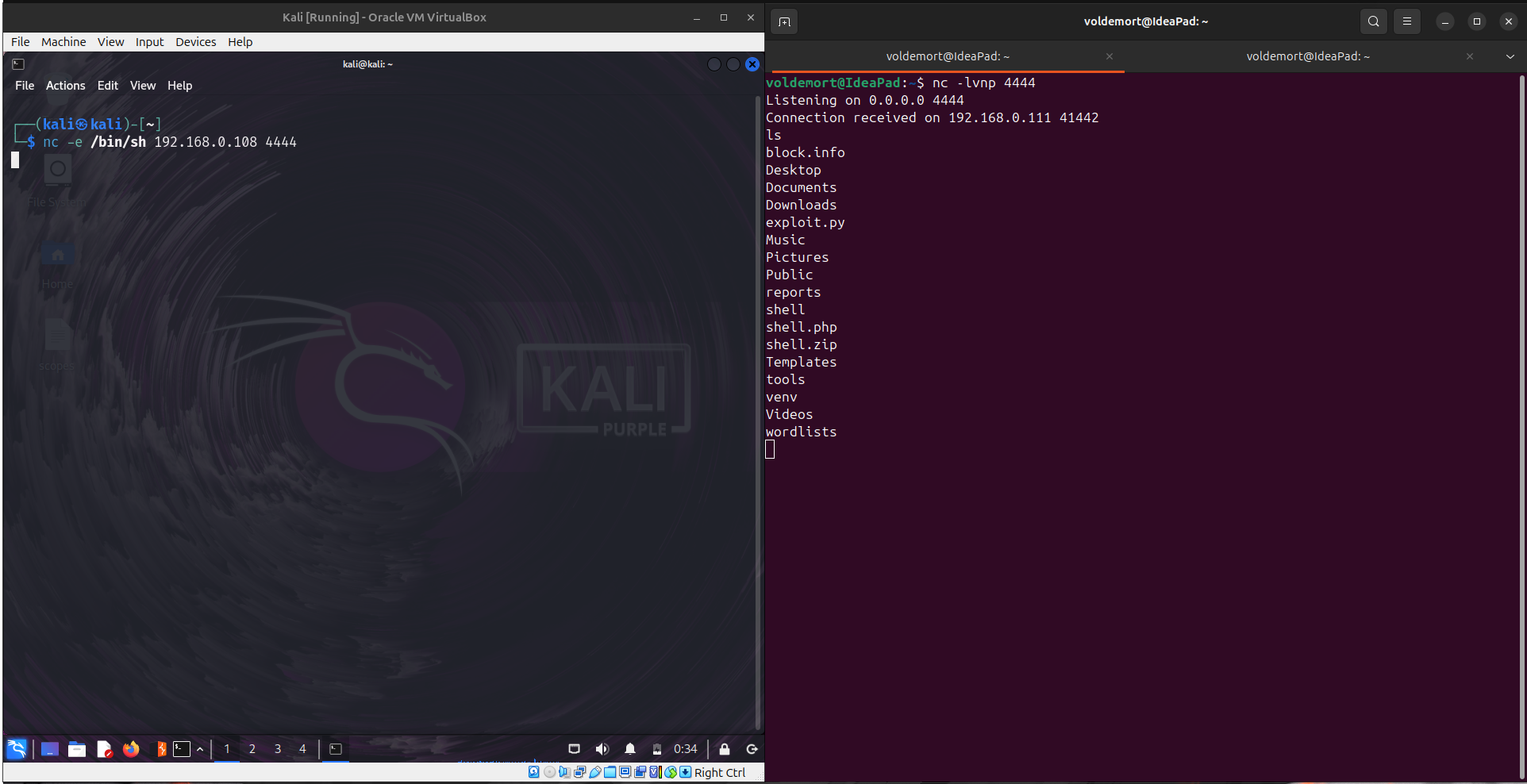Launch the text editor from Kali panel
This screenshot has width=1527, height=784.
pos(104,749)
